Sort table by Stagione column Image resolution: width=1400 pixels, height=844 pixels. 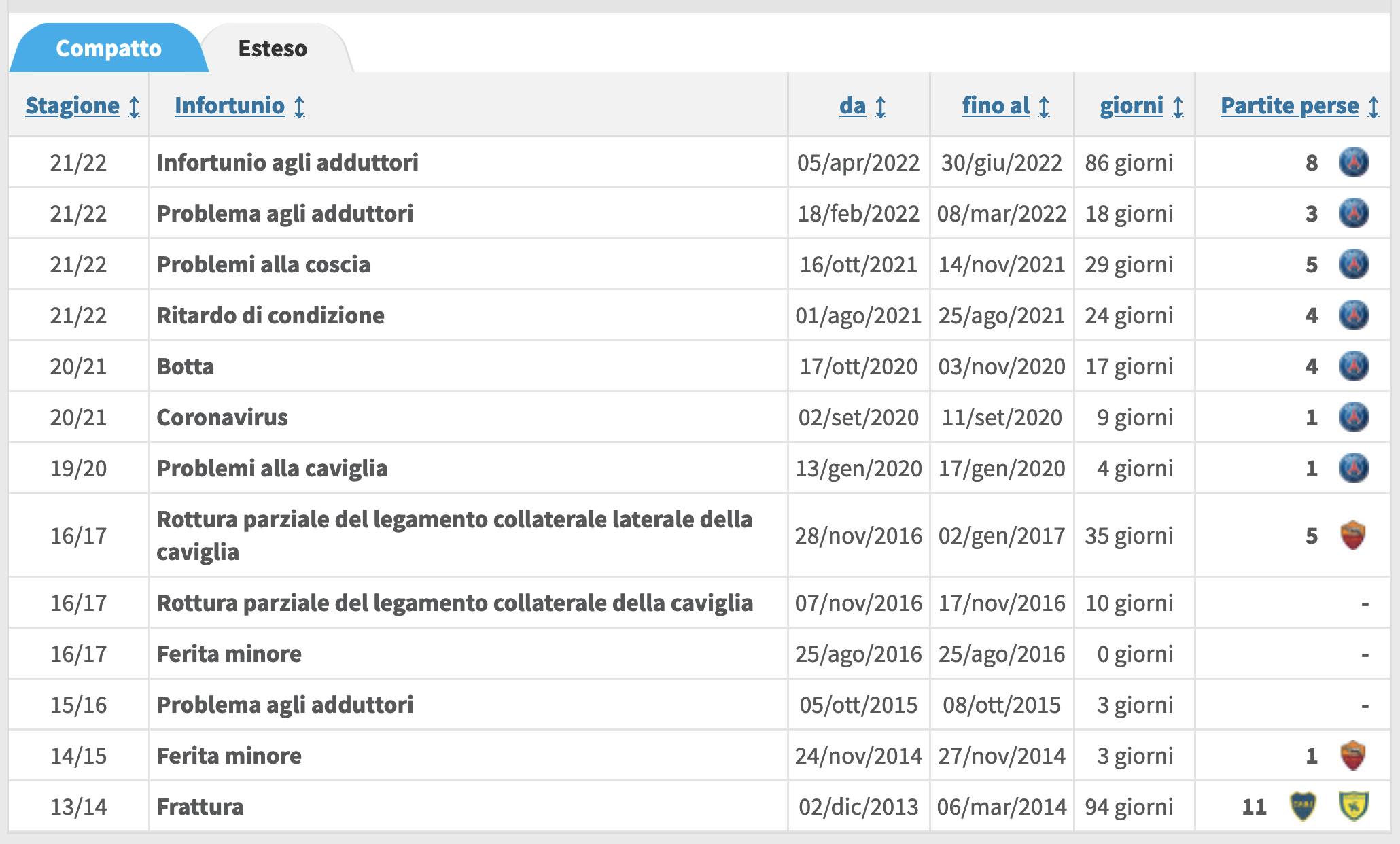pyautogui.click(x=73, y=106)
